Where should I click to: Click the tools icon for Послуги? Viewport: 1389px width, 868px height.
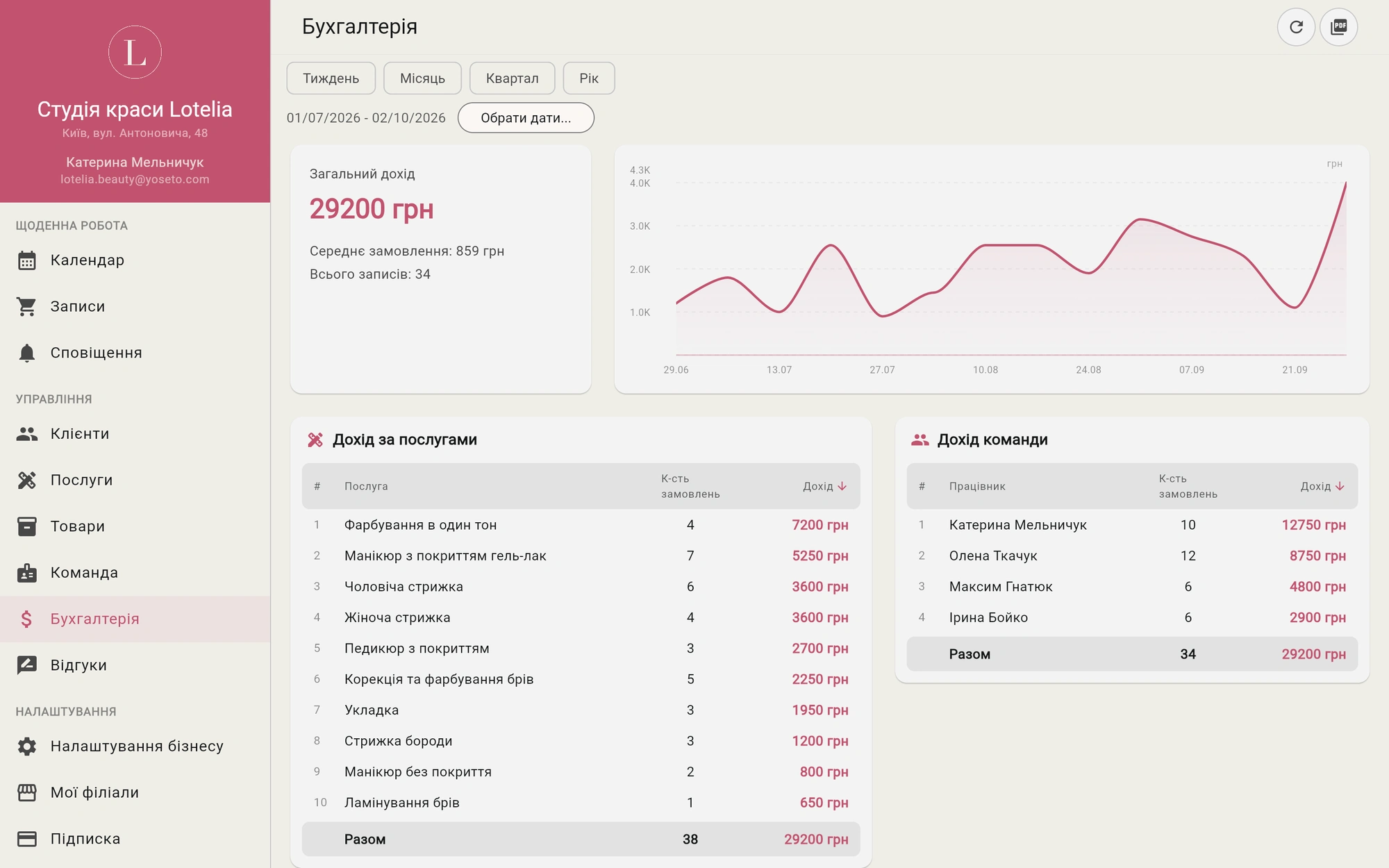(x=27, y=480)
